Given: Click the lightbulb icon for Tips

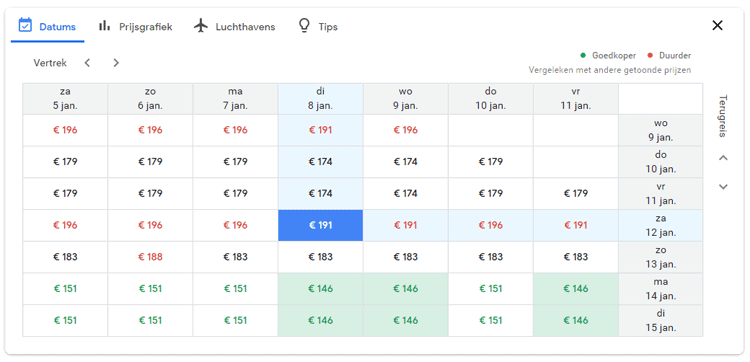Looking at the screenshot, I should pyautogui.click(x=304, y=26).
